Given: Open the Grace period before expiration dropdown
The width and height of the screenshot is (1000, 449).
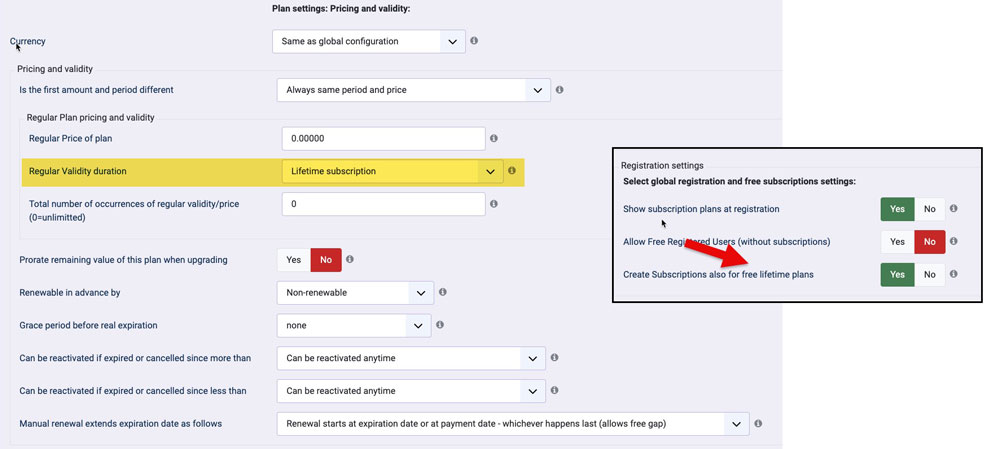Looking at the screenshot, I should pyautogui.click(x=353, y=325).
